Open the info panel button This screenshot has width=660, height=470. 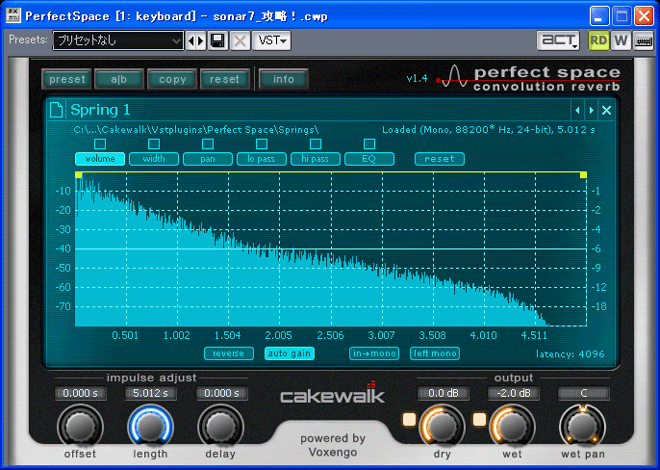pos(283,79)
